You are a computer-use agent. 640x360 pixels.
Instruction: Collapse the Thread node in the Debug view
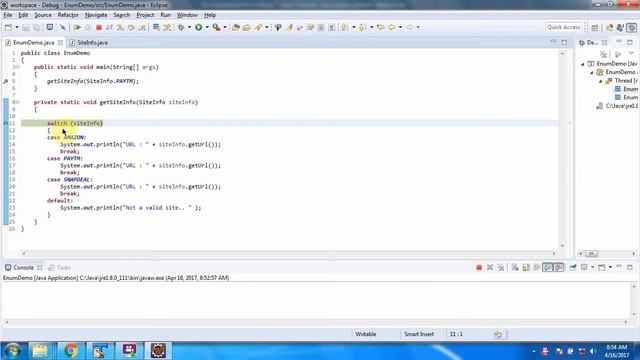point(600,81)
